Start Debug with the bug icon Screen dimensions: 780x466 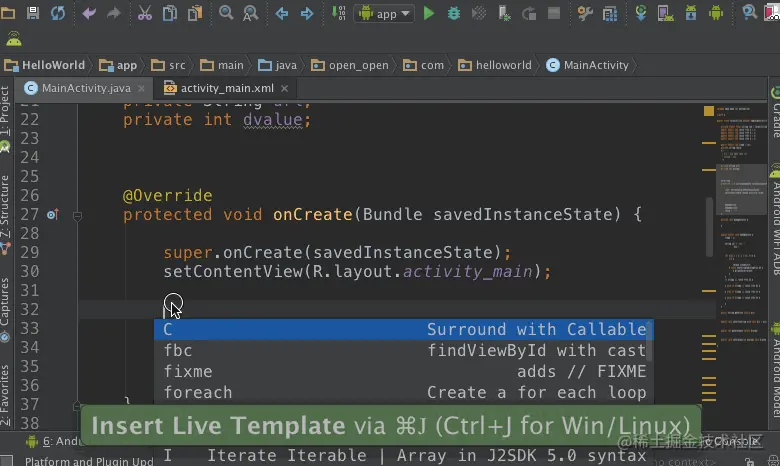pos(454,13)
